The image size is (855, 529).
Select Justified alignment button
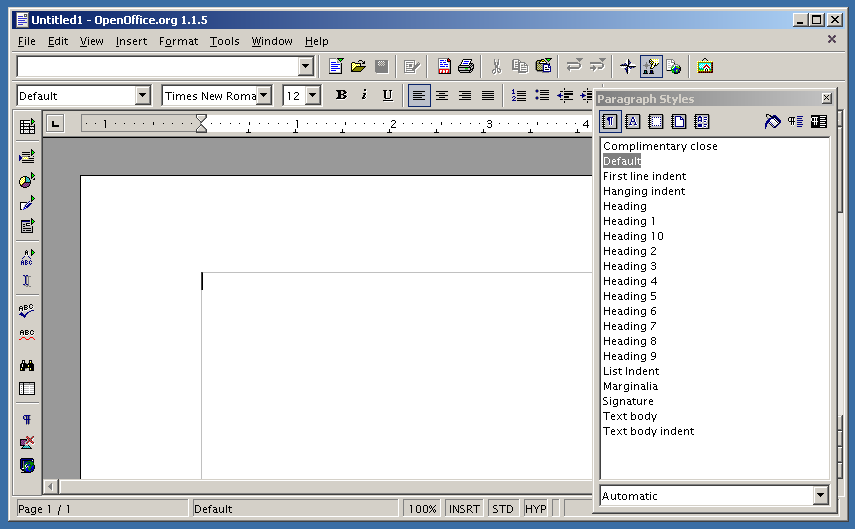[488, 95]
